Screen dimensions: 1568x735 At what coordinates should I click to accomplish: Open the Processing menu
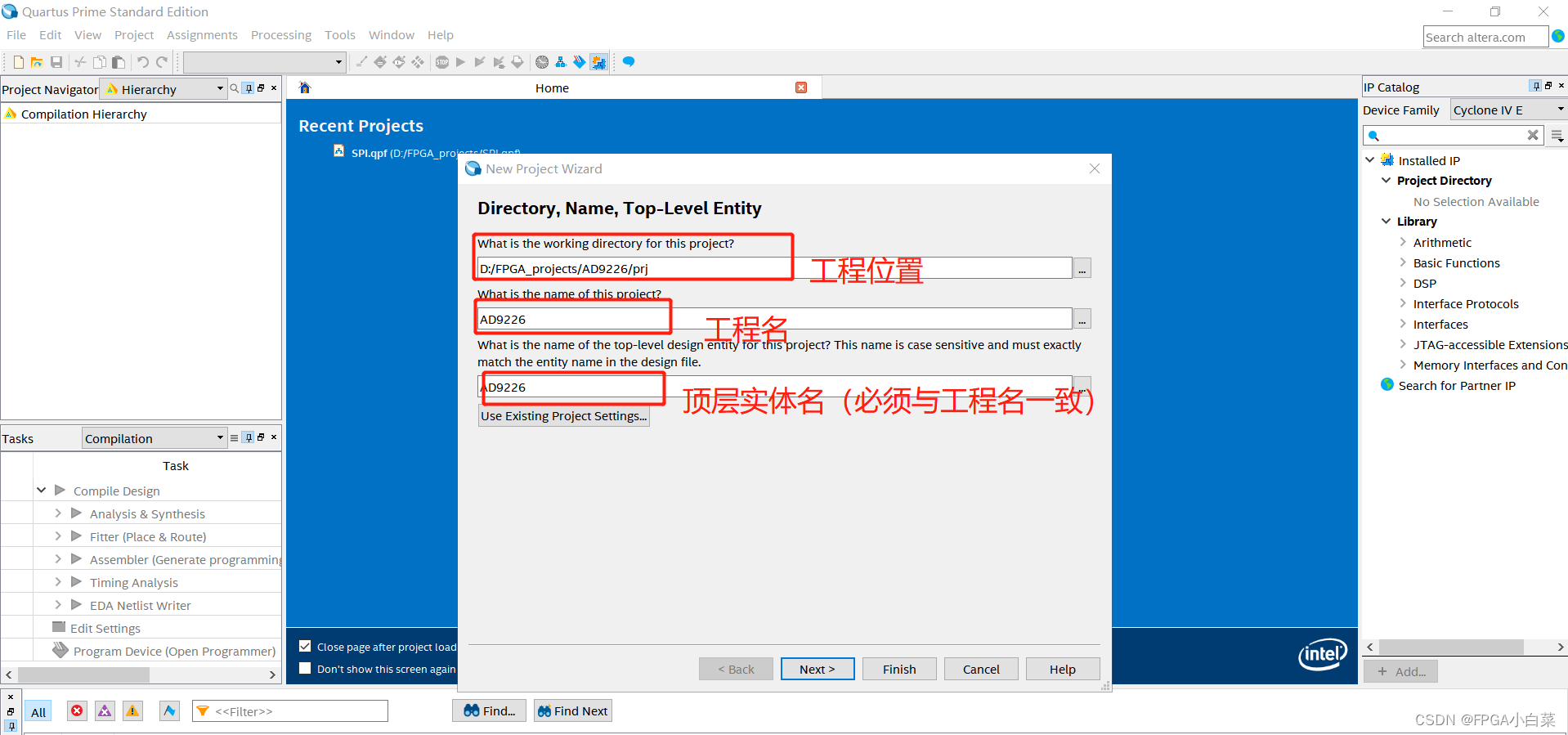[281, 34]
